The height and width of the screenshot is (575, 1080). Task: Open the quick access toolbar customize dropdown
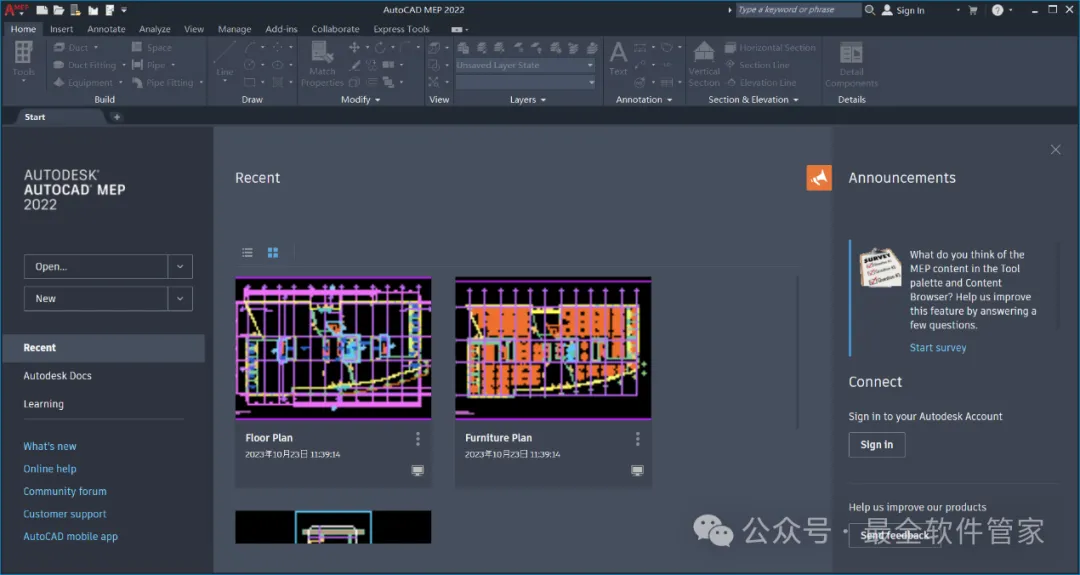click(124, 10)
